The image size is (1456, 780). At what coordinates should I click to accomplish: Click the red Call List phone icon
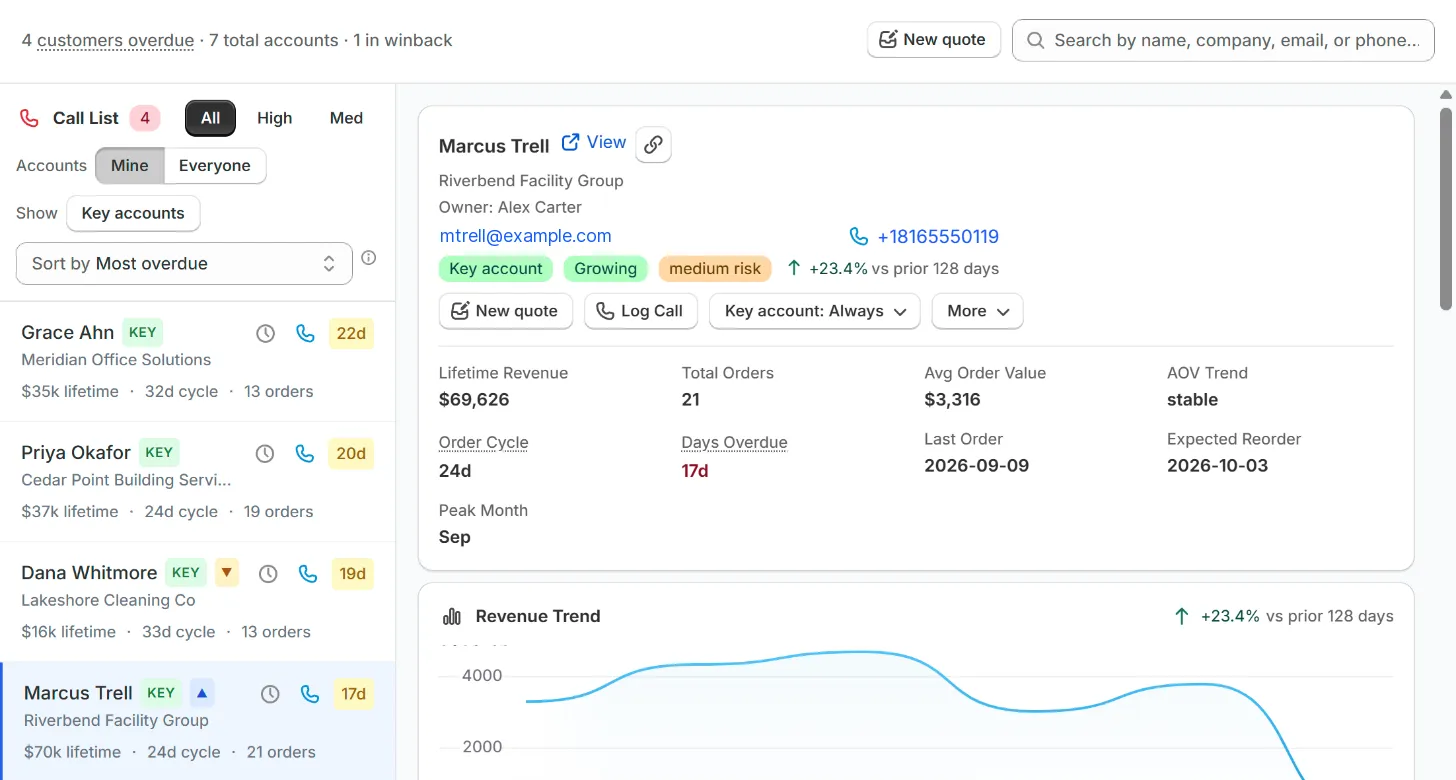[x=29, y=118]
